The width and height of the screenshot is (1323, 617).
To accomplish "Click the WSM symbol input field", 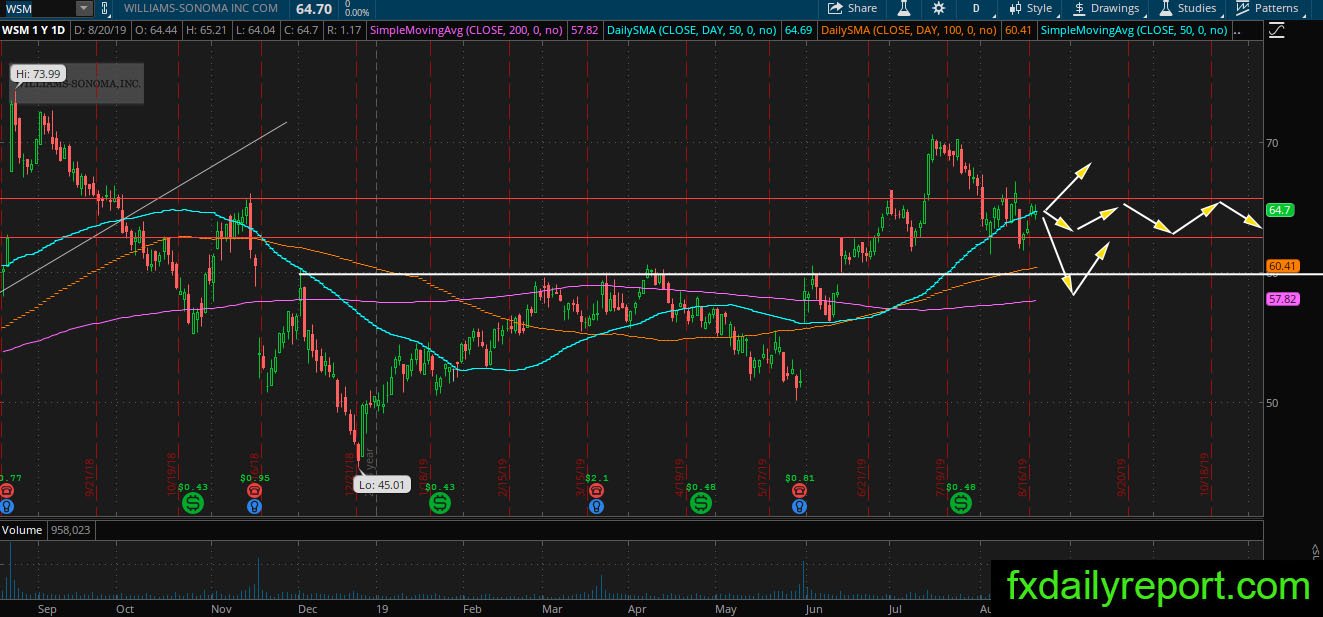I will coord(37,8).
